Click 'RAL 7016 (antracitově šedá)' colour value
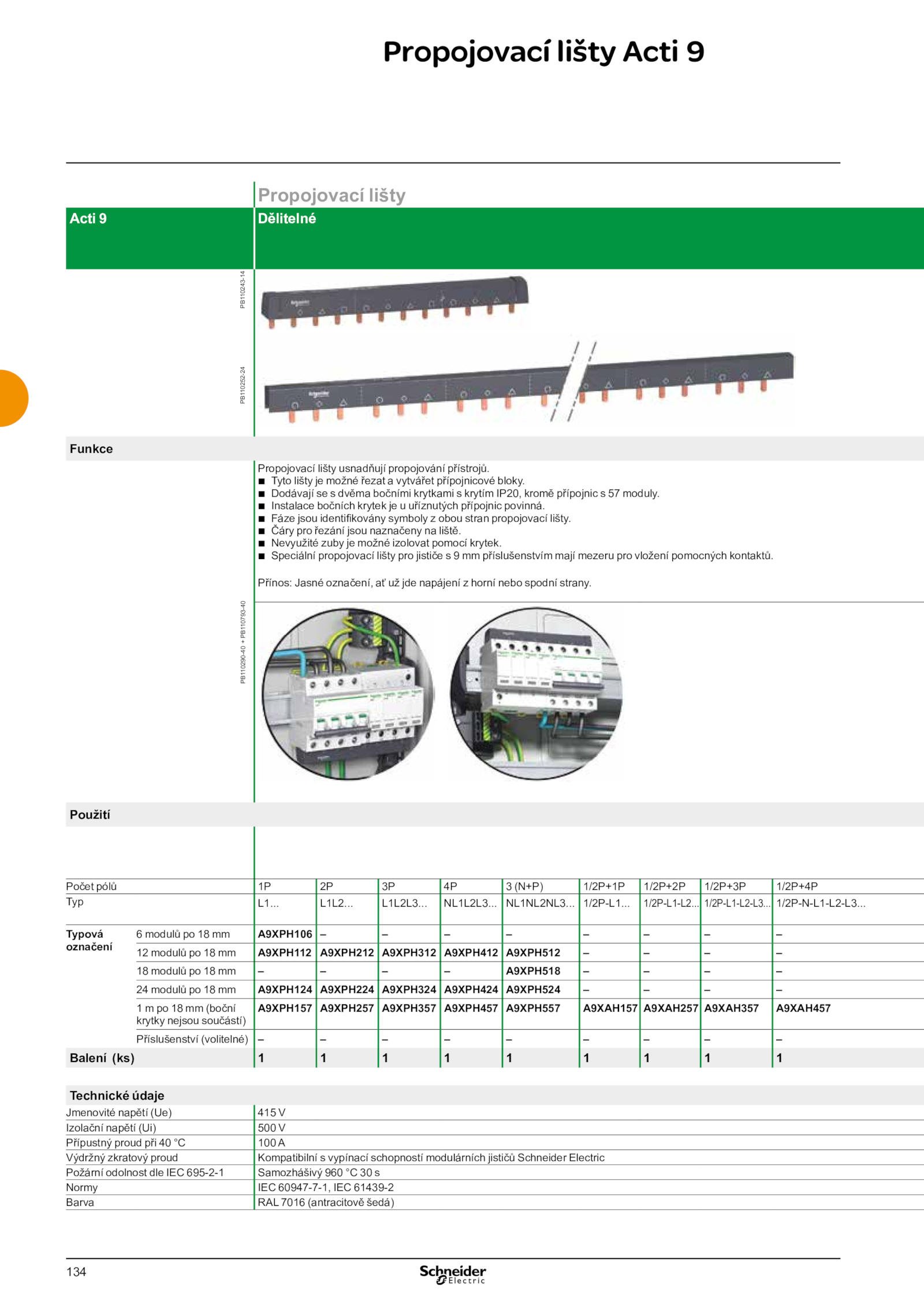Image resolution: width=924 pixels, height=1307 pixels. [326, 1202]
